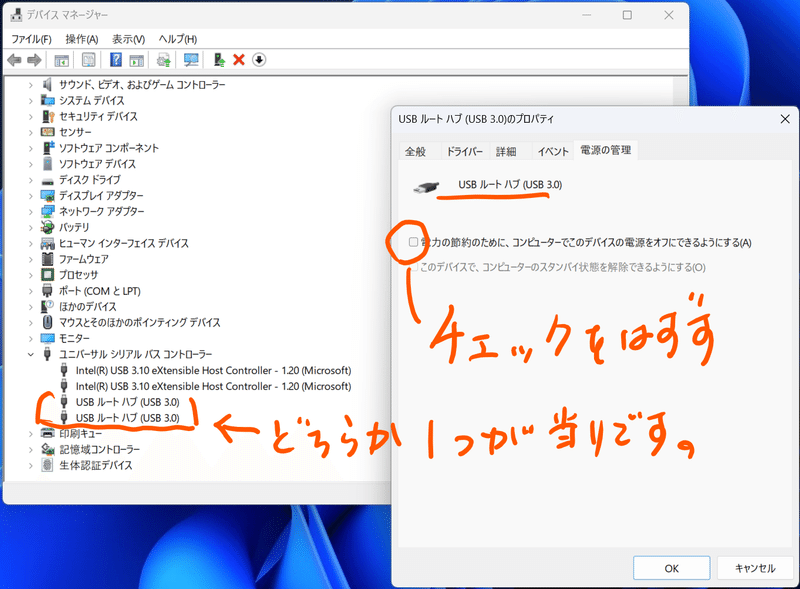Click the バッテリ battery icon
This screenshot has width=800, height=589.
47,227
